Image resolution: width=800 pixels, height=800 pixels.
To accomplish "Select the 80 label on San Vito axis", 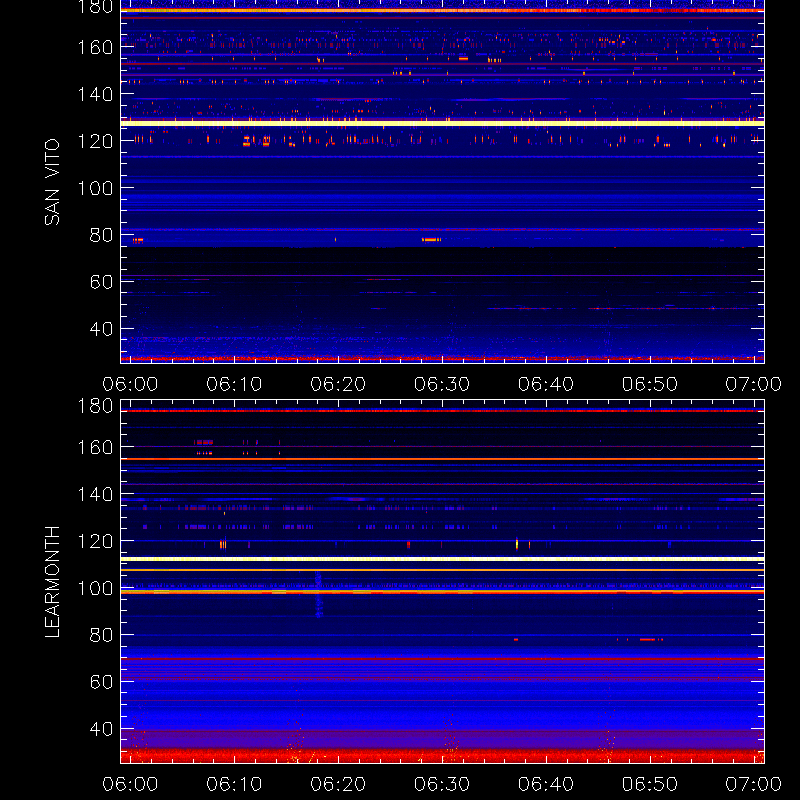I will pos(101,235).
